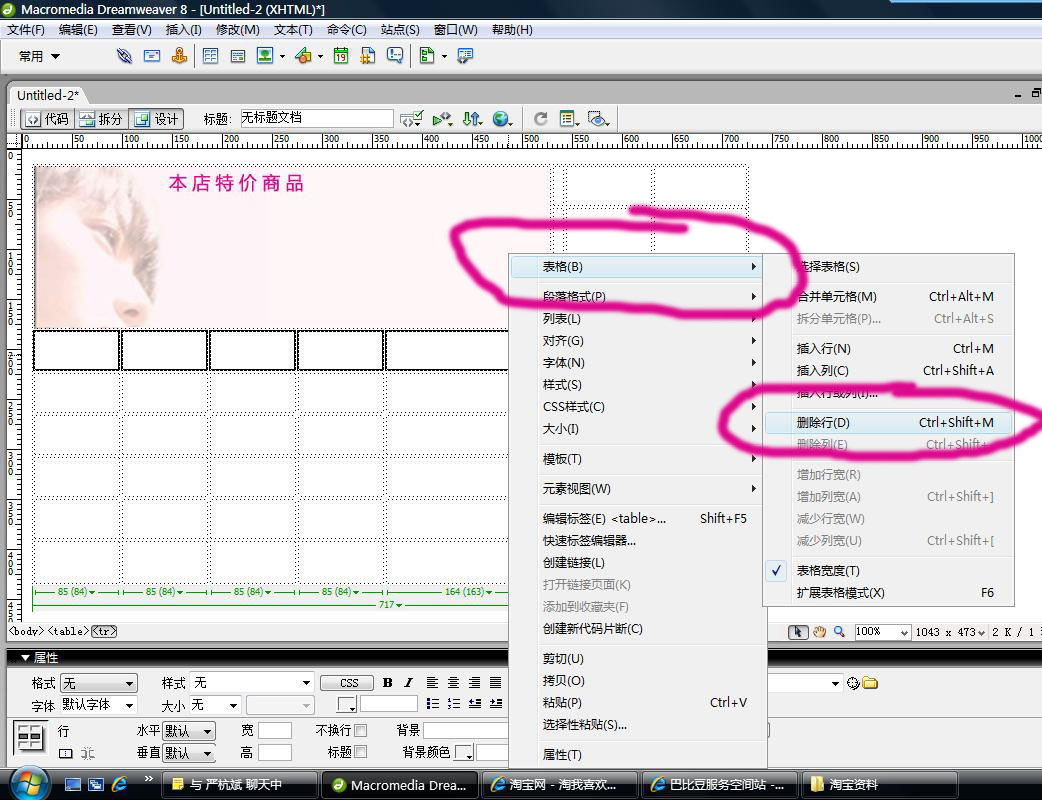The width and height of the screenshot is (1042, 800).
Task: Insert a named anchor
Action: [x=179, y=56]
